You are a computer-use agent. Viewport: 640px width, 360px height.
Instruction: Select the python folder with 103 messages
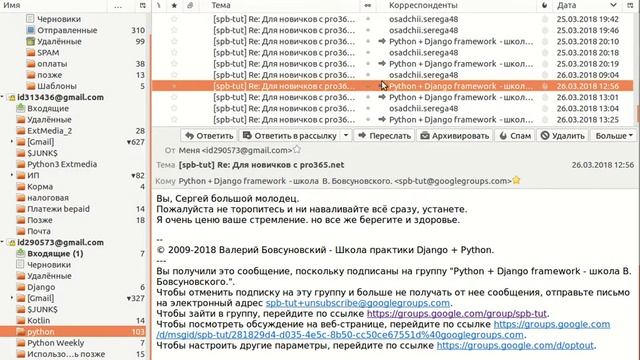[x=73, y=331]
